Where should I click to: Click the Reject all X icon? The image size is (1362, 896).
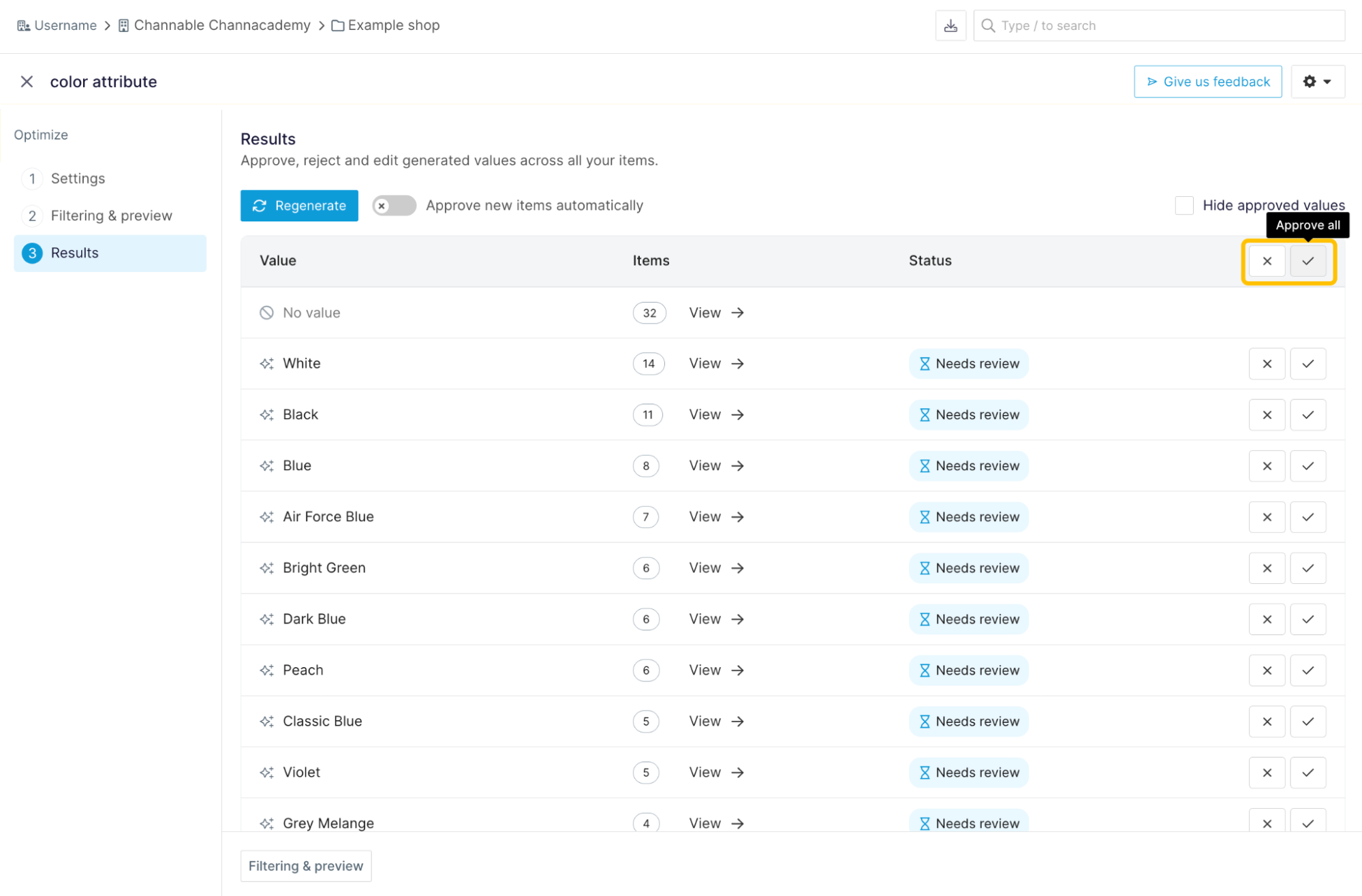(1266, 261)
